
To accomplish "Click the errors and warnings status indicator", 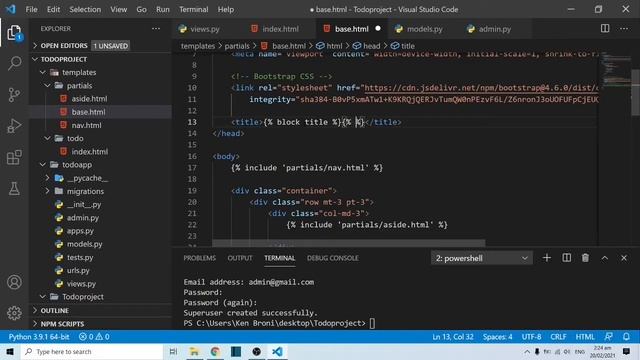I will 94,337.
